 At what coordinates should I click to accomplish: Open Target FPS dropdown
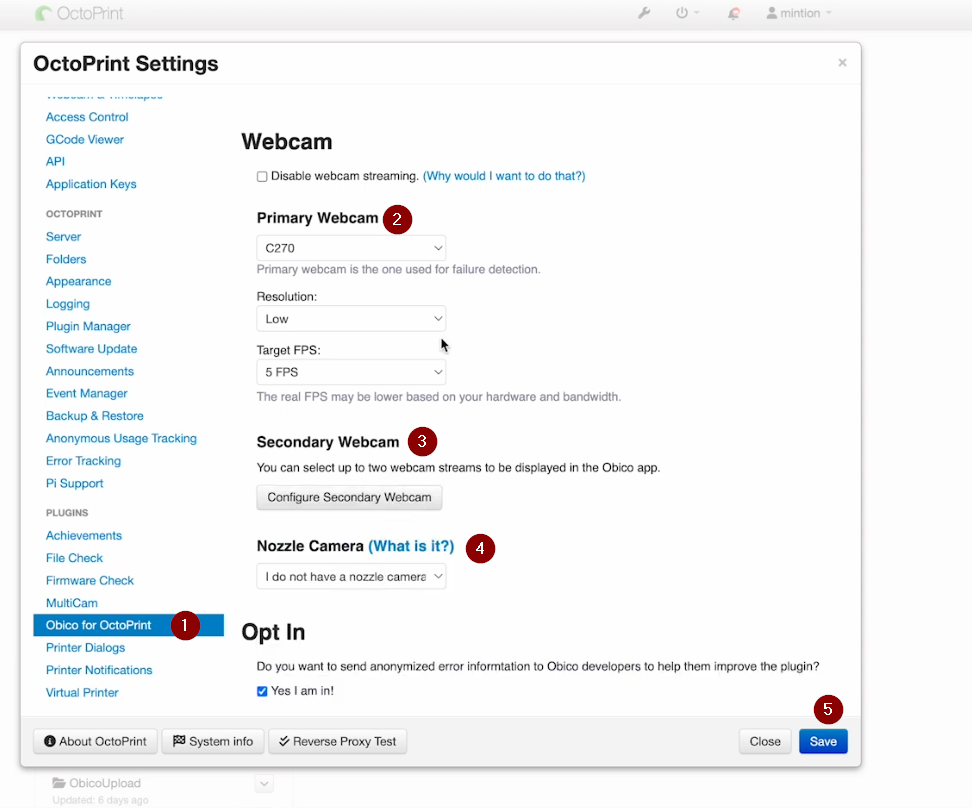351,372
